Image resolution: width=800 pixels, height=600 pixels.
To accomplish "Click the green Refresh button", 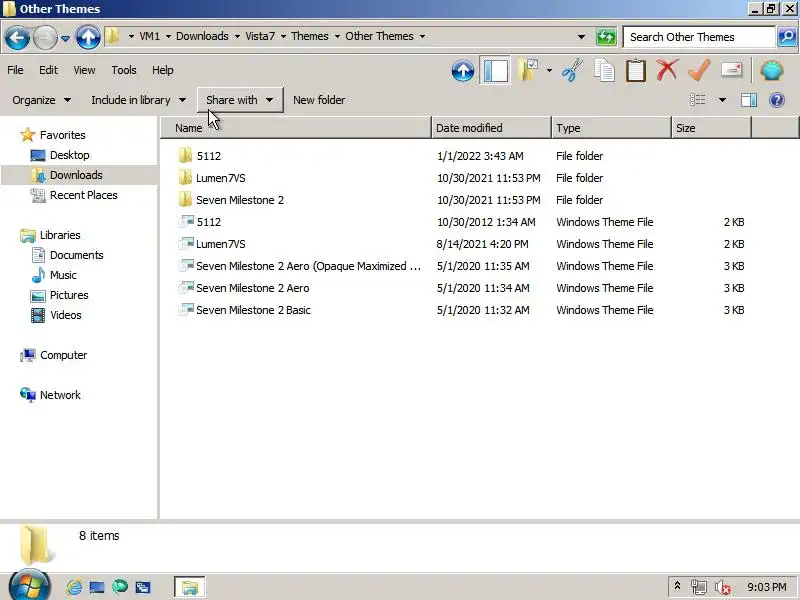I will point(606,37).
